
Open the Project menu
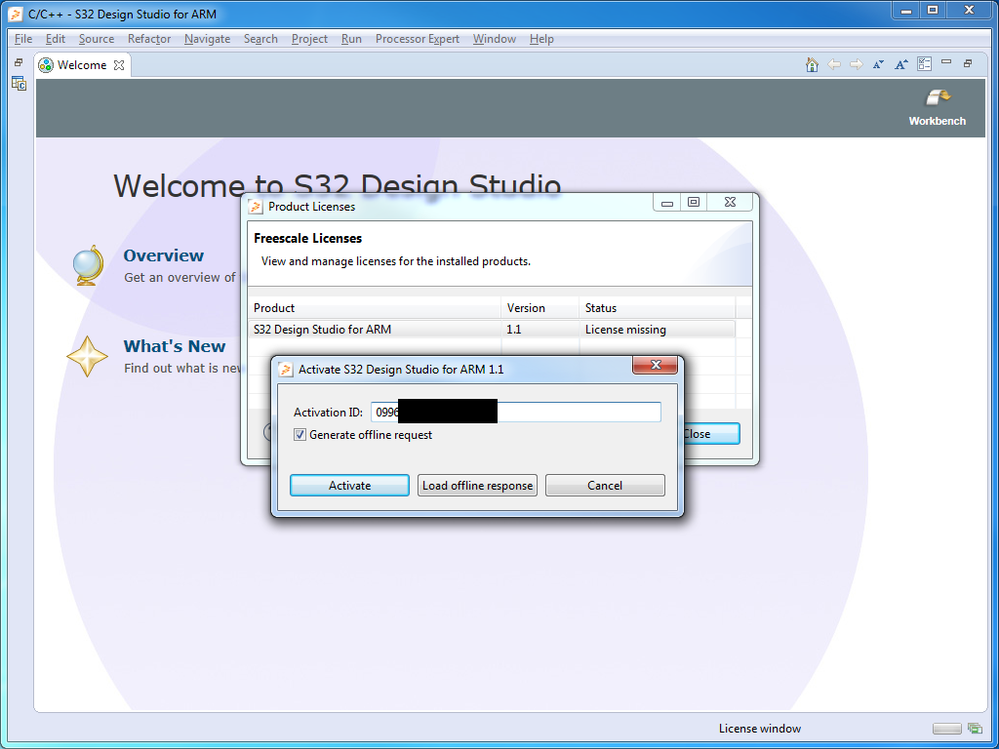310,39
